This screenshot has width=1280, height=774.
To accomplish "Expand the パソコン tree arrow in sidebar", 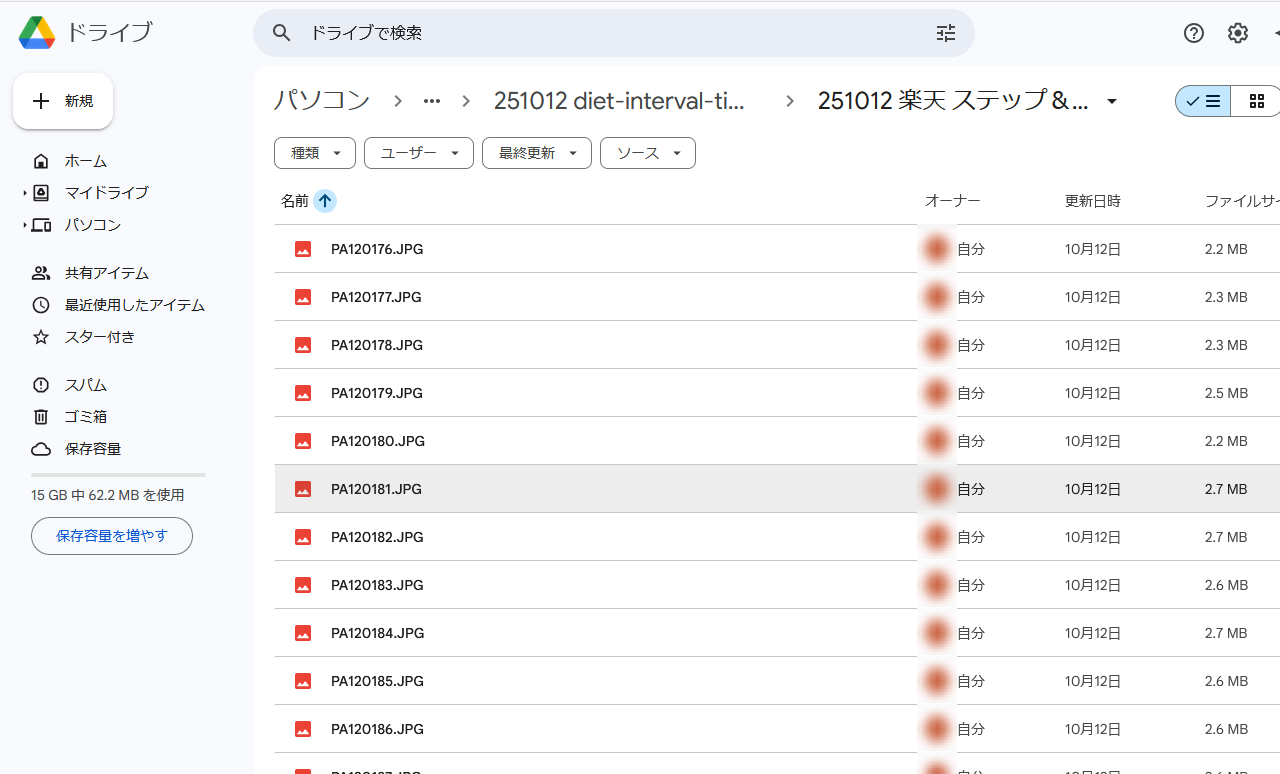I will (x=25, y=225).
